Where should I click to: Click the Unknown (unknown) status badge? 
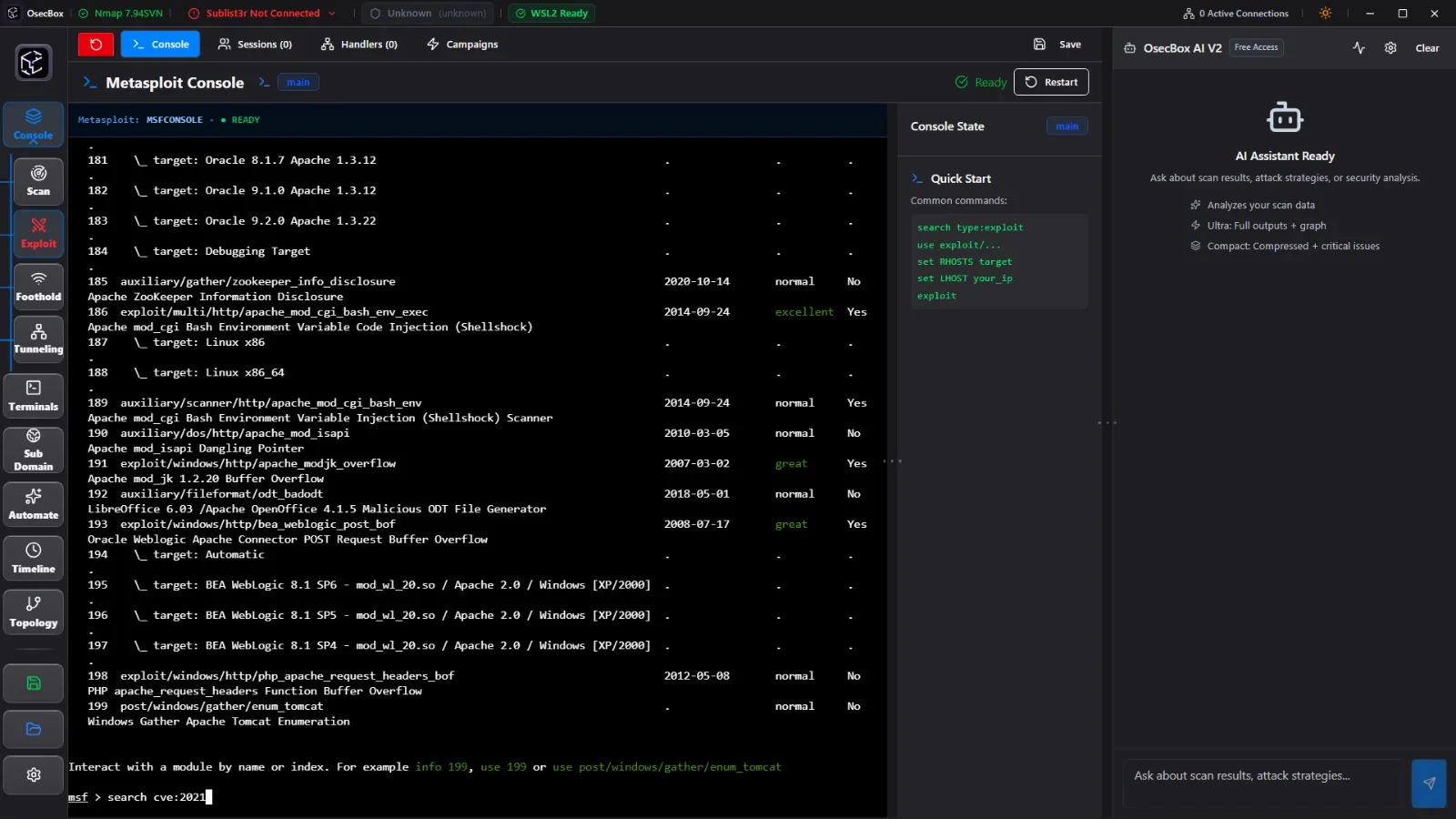(428, 13)
